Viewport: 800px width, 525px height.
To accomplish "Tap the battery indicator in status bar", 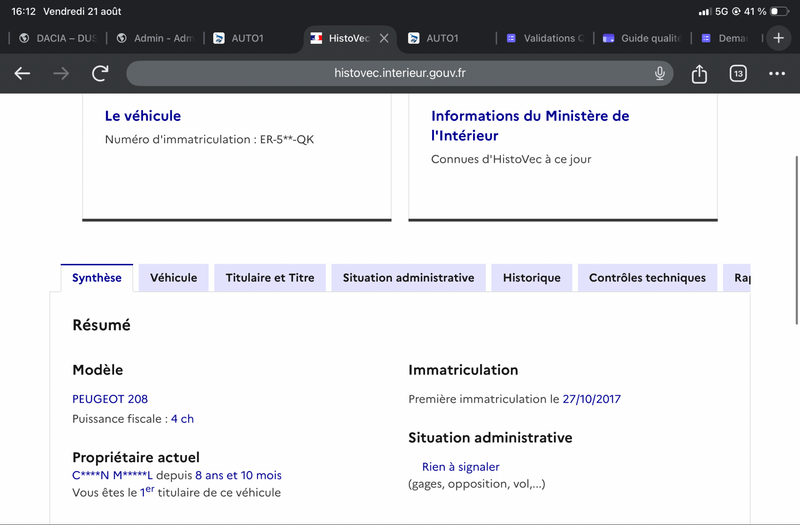I will tap(779, 11).
